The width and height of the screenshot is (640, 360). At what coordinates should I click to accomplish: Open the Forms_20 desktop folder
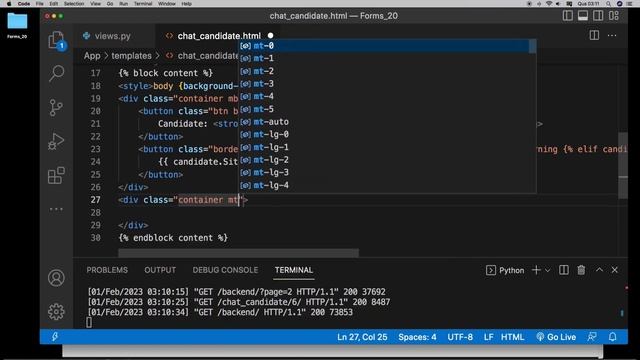click(x=17, y=25)
